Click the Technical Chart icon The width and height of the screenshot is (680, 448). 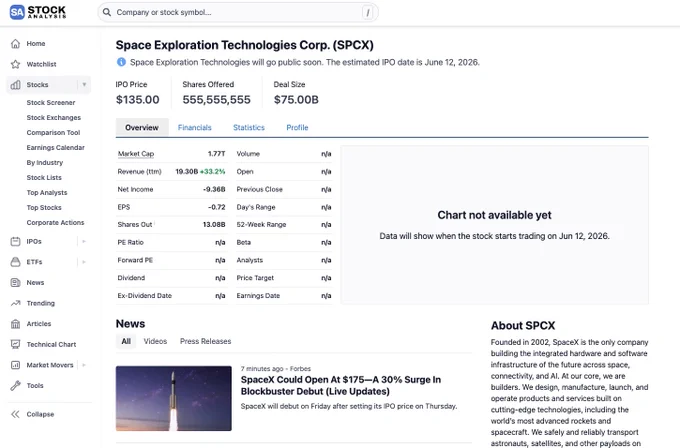16,344
